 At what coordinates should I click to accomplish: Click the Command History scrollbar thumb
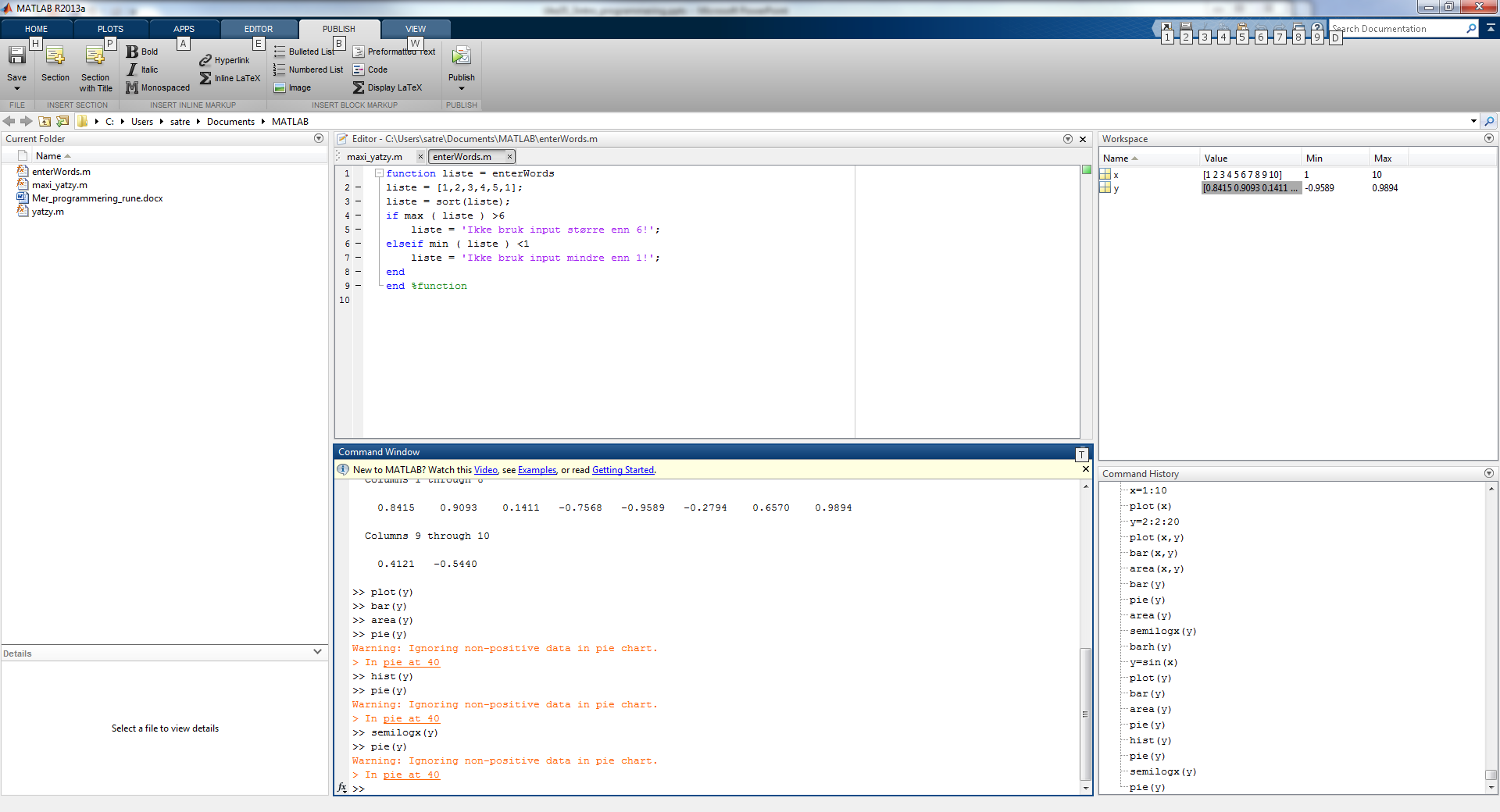point(1491,775)
